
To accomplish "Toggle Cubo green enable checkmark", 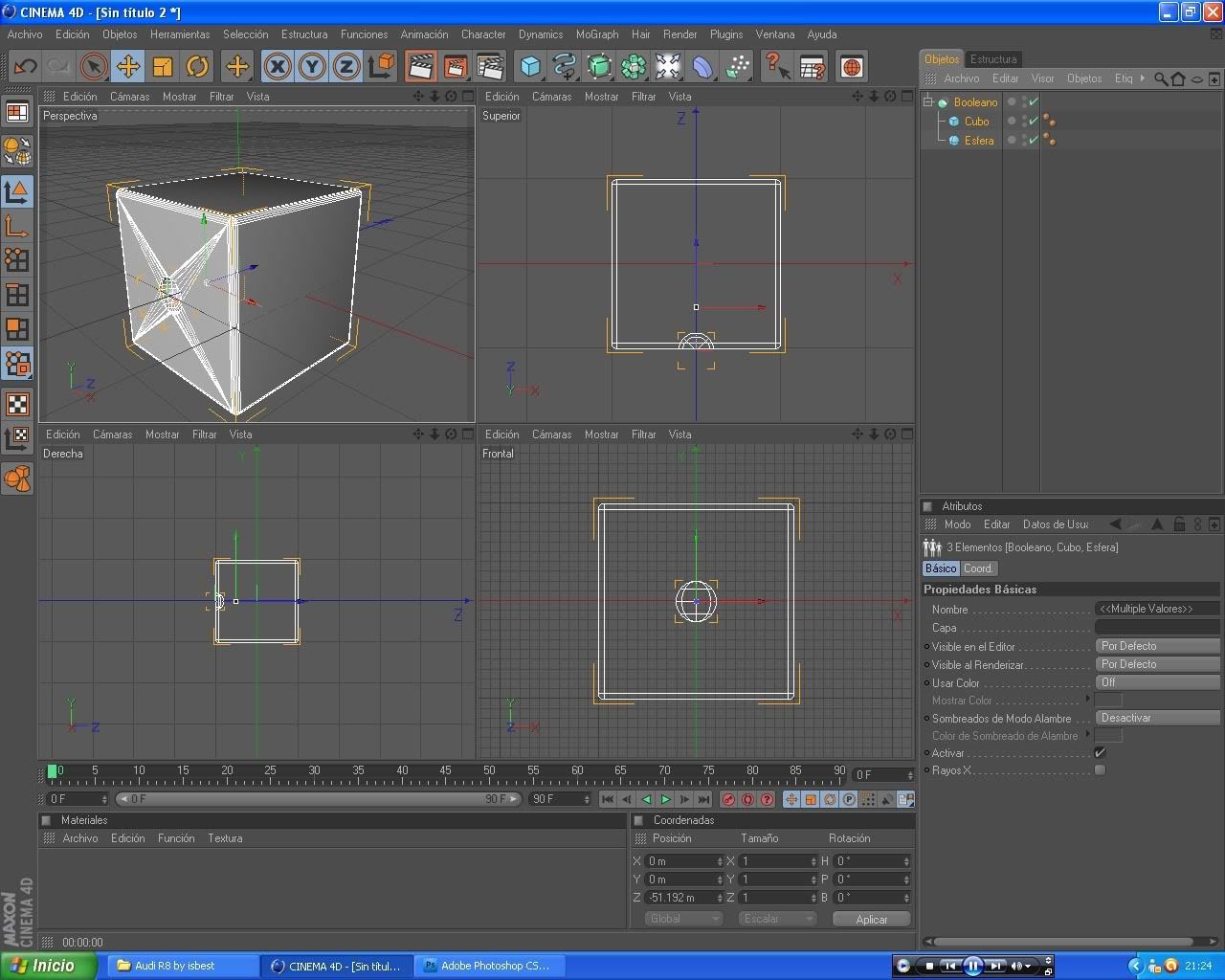I will (x=1034, y=121).
